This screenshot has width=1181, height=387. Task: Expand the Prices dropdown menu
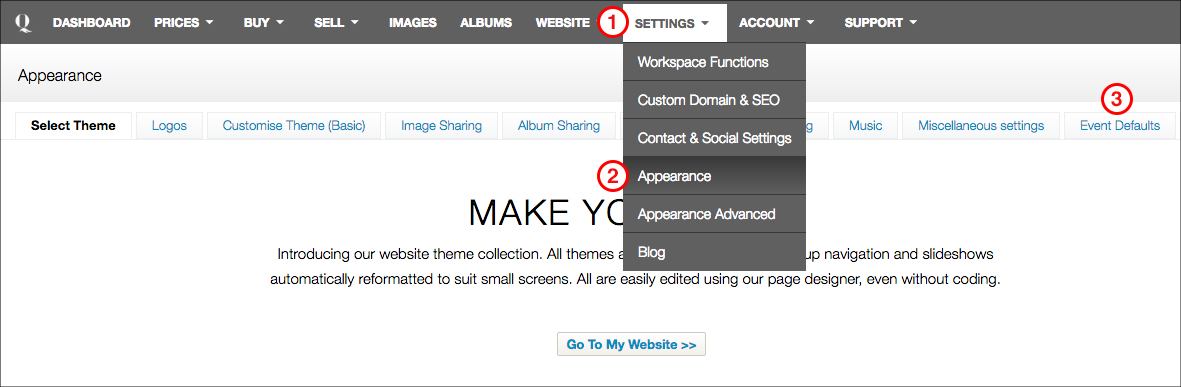click(184, 23)
